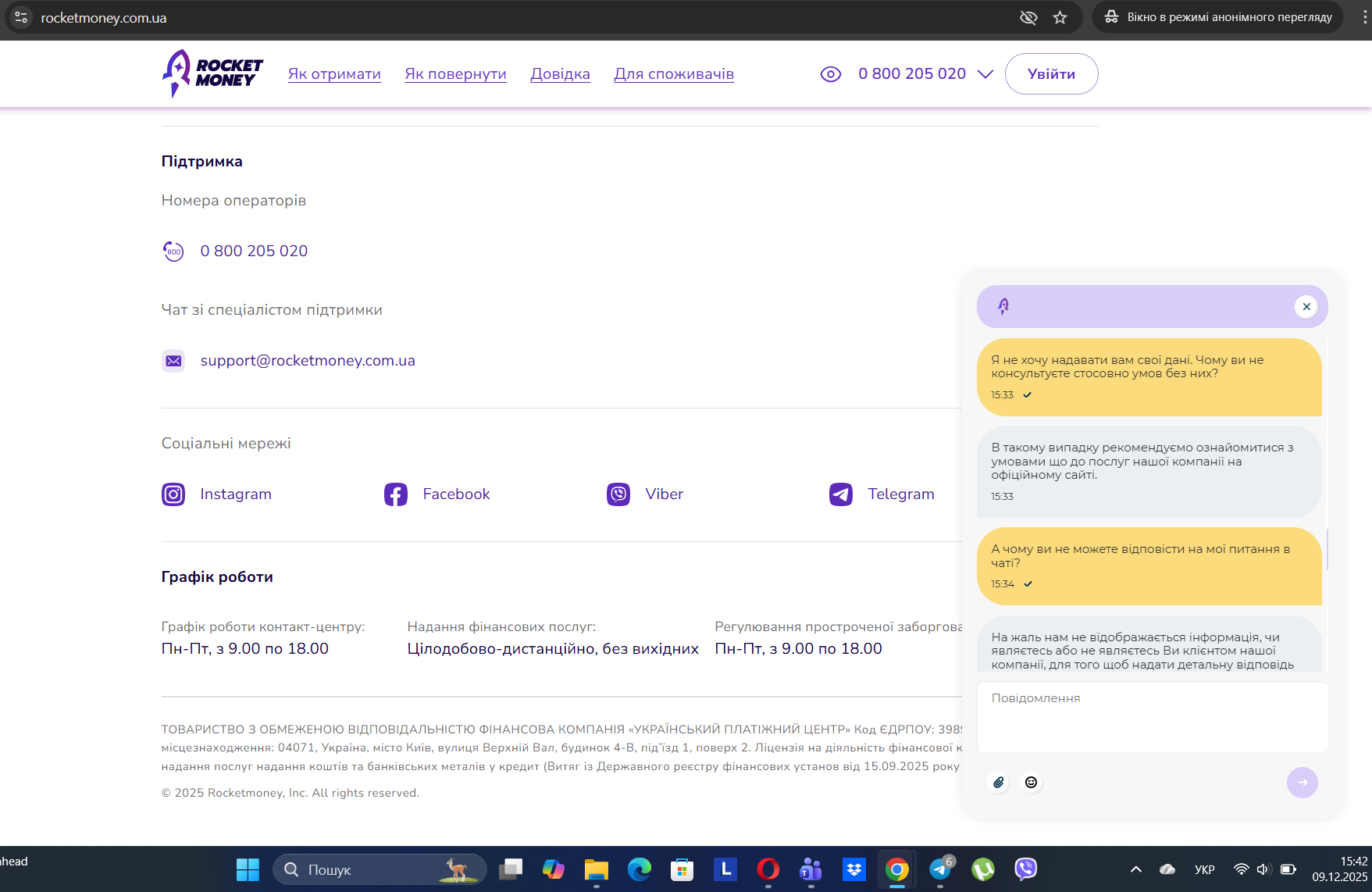1372x892 pixels.
Task: Toggle the accessibility eye icon in header
Action: pos(831,74)
